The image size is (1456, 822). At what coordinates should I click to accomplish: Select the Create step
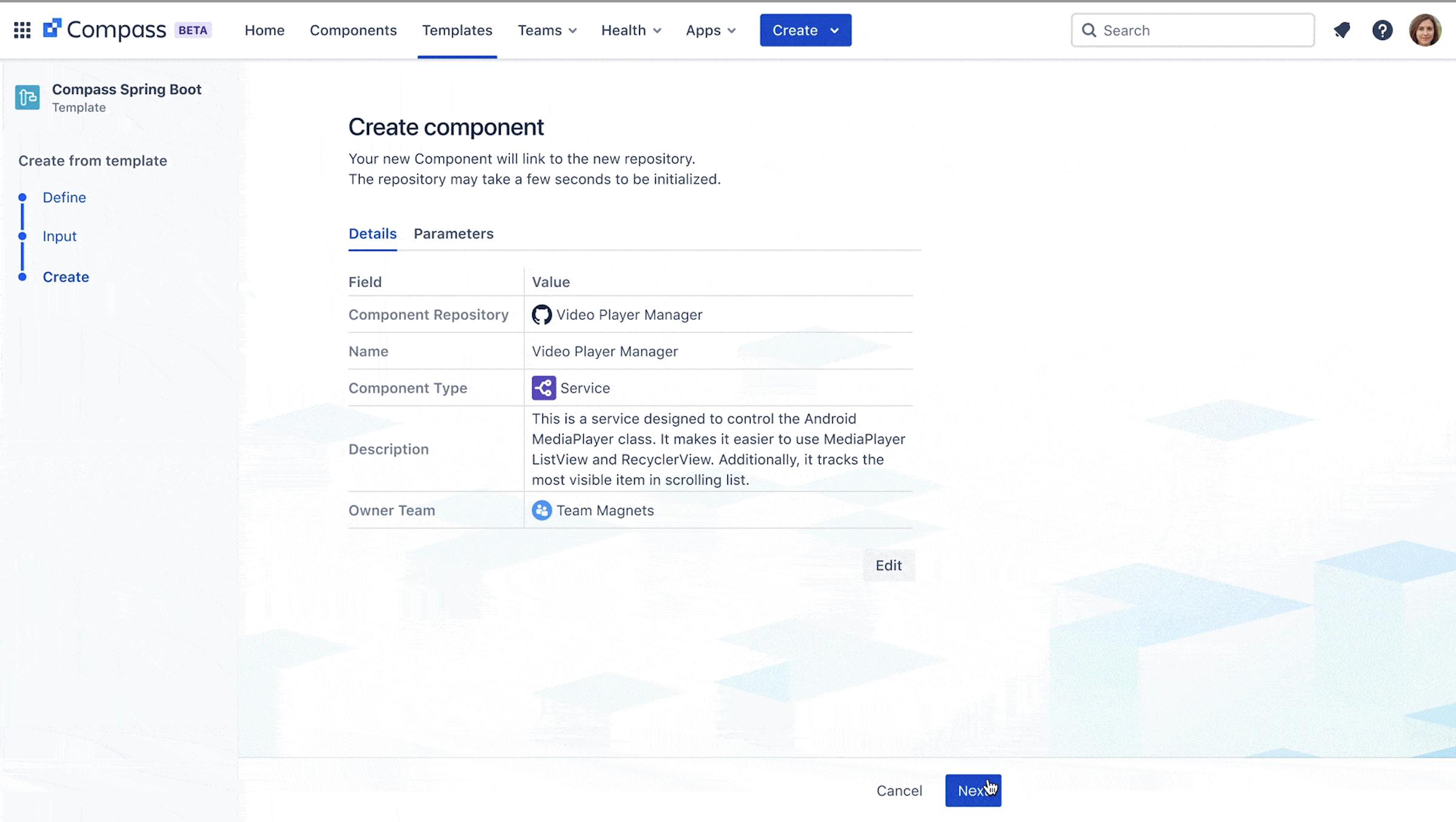[65, 277]
